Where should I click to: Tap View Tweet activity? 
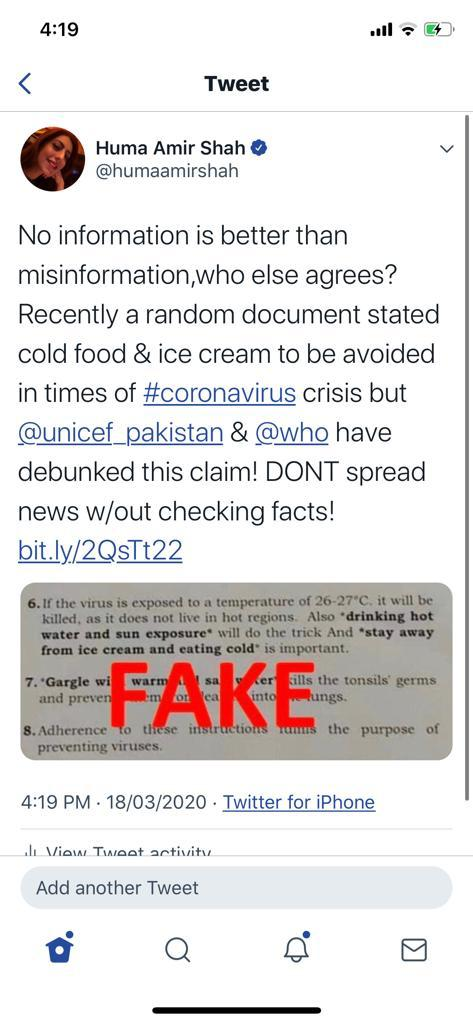pyautogui.click(x=118, y=851)
